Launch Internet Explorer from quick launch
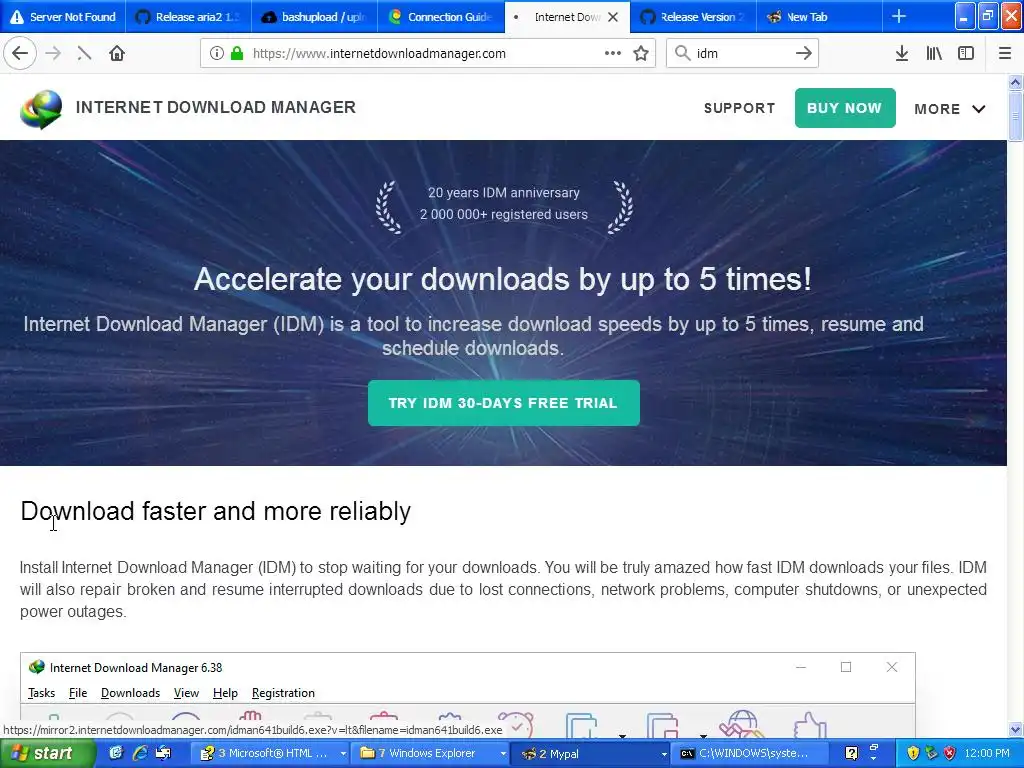The width and height of the screenshot is (1024, 768). coord(140,753)
